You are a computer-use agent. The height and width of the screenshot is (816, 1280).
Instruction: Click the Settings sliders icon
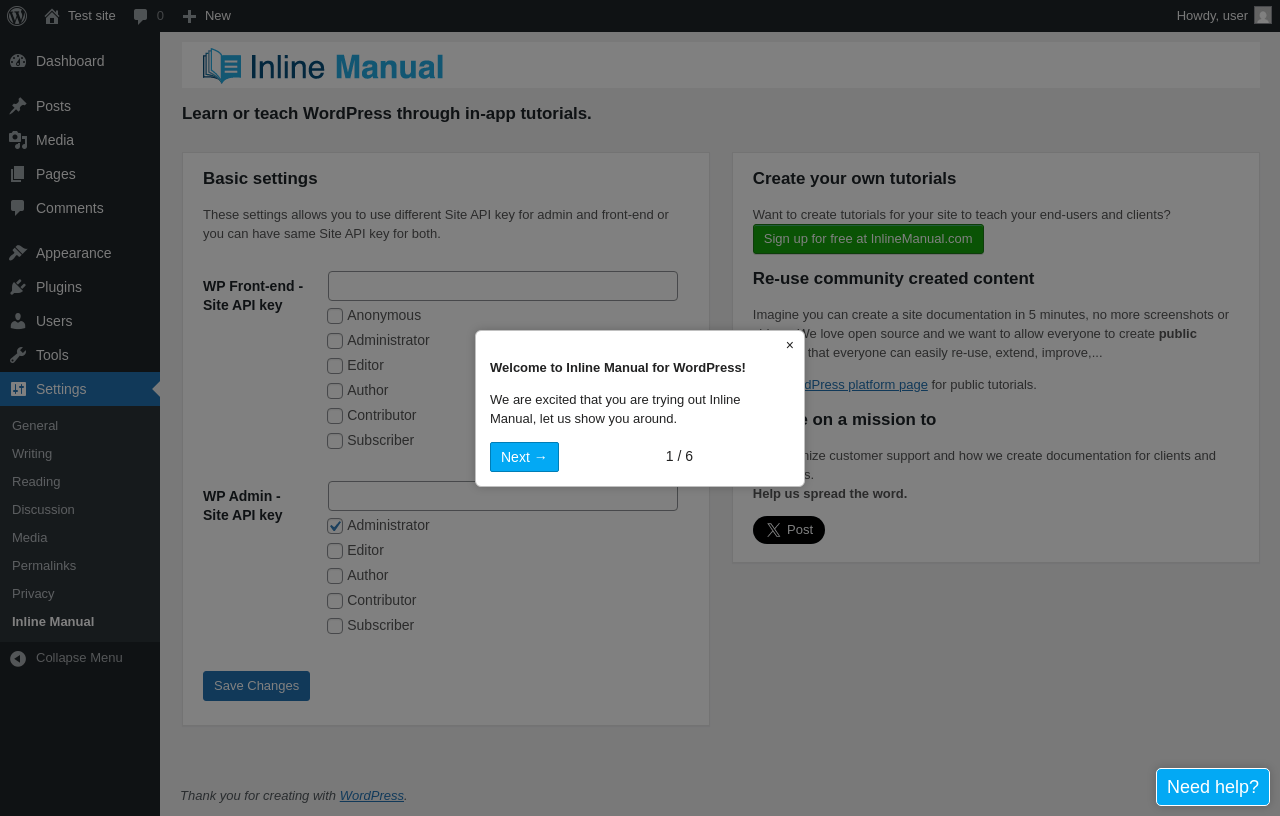tap(18, 389)
